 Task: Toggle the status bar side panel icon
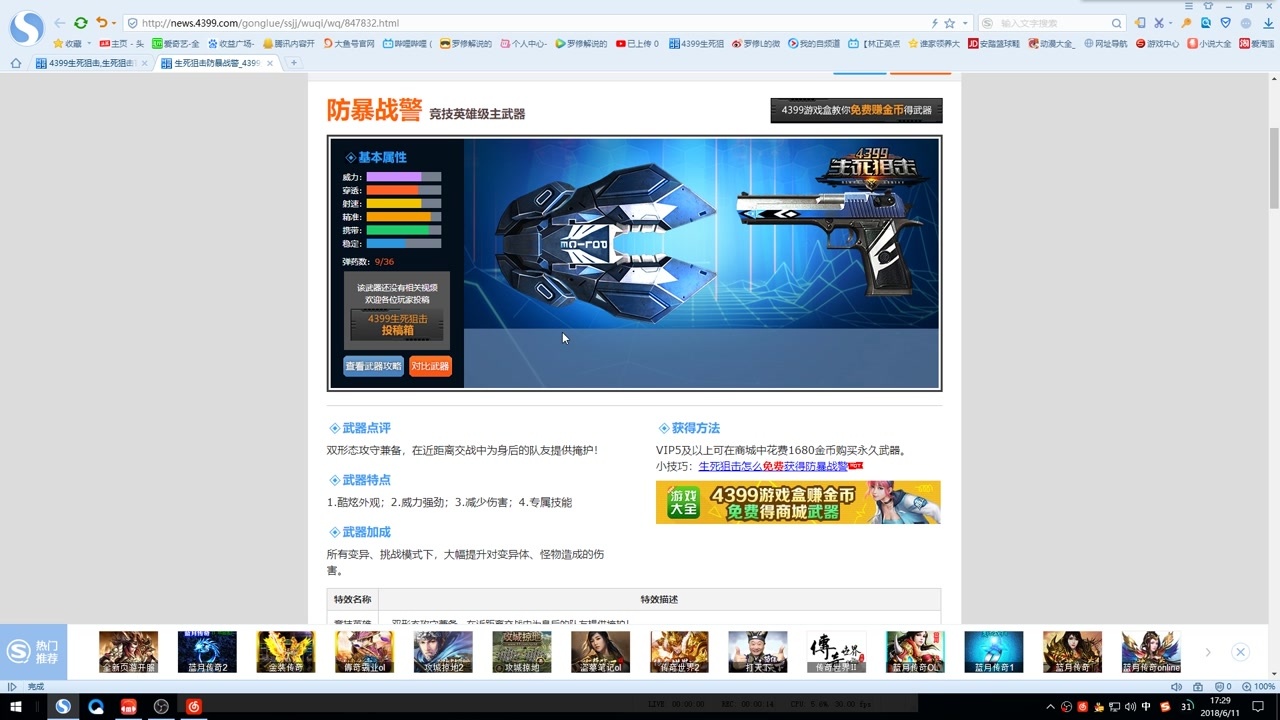click(12, 686)
